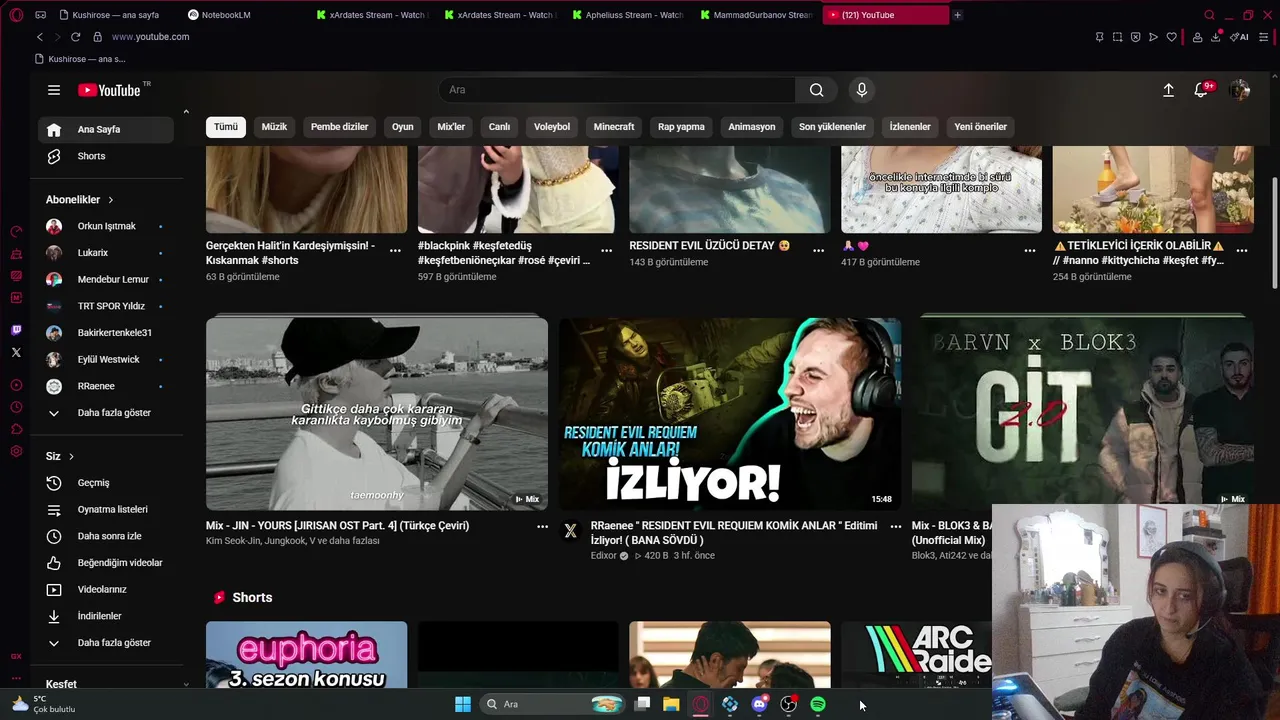
Task: Open Edixor channel link
Action: (x=604, y=556)
